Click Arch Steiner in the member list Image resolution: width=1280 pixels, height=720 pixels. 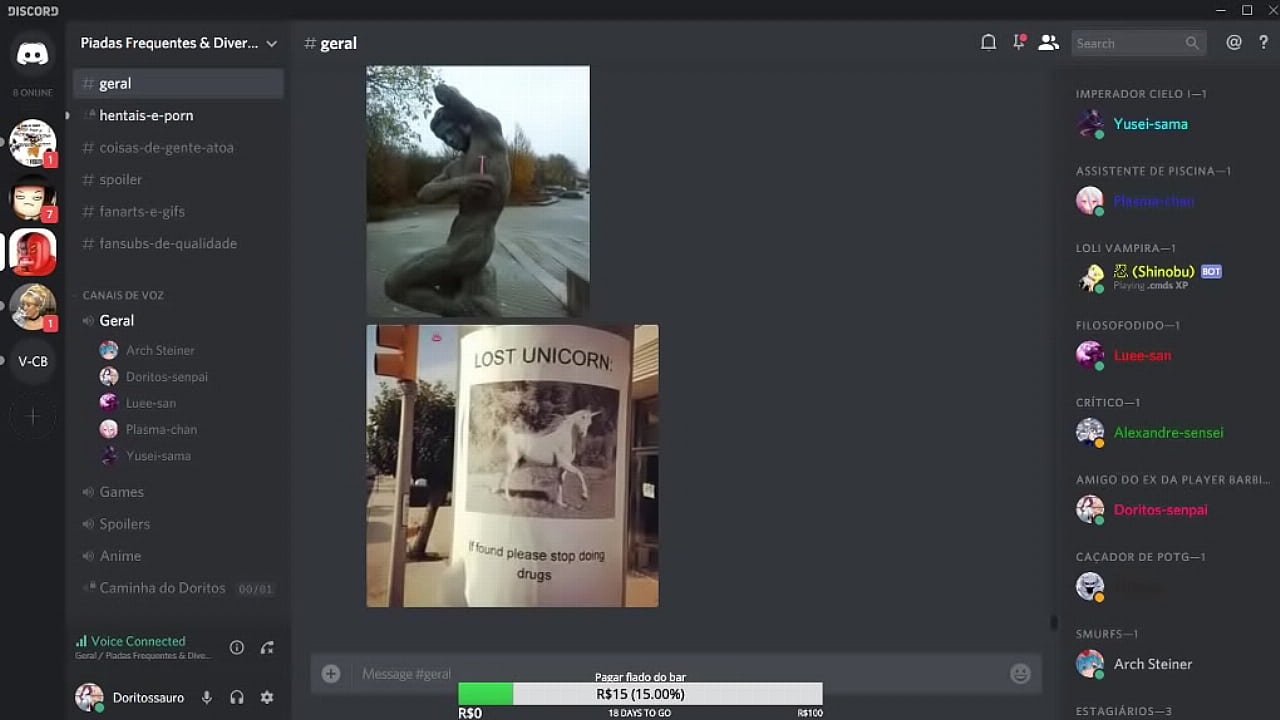[1152, 664]
